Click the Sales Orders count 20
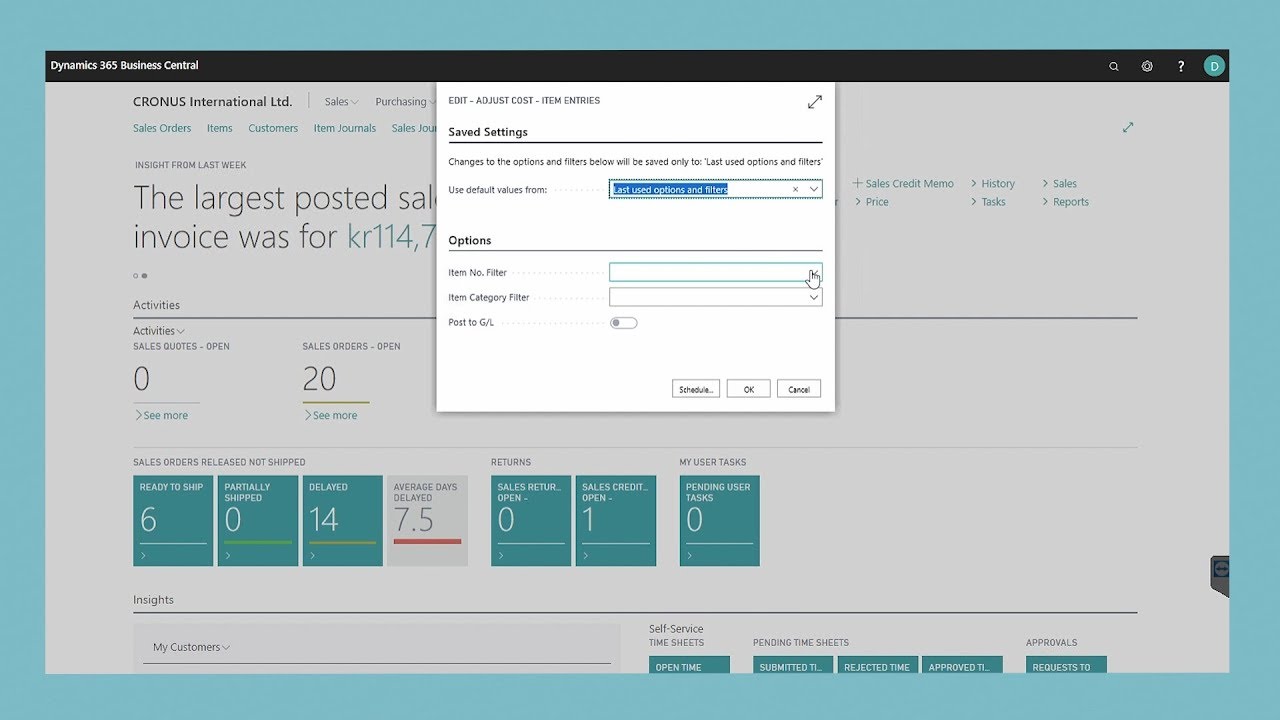 [x=319, y=379]
